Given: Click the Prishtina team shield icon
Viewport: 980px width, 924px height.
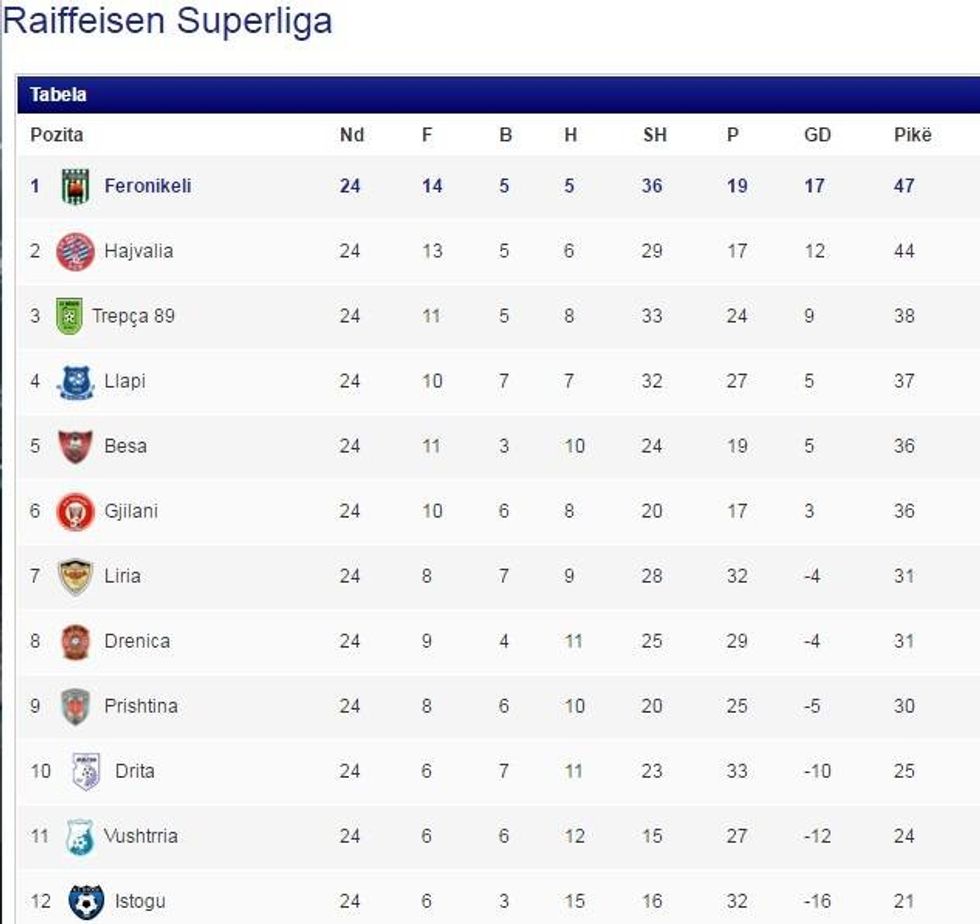Looking at the screenshot, I should (x=75, y=706).
